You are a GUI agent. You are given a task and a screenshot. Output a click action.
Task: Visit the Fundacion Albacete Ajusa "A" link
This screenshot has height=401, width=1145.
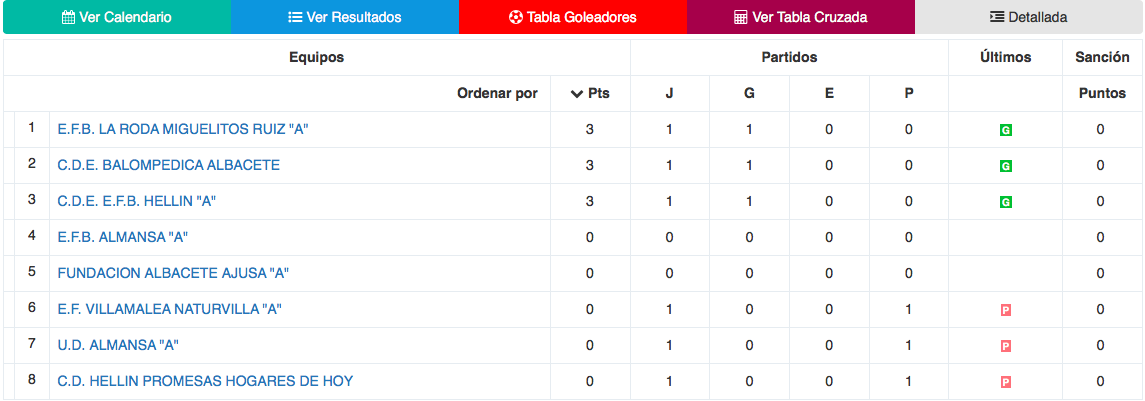(173, 273)
